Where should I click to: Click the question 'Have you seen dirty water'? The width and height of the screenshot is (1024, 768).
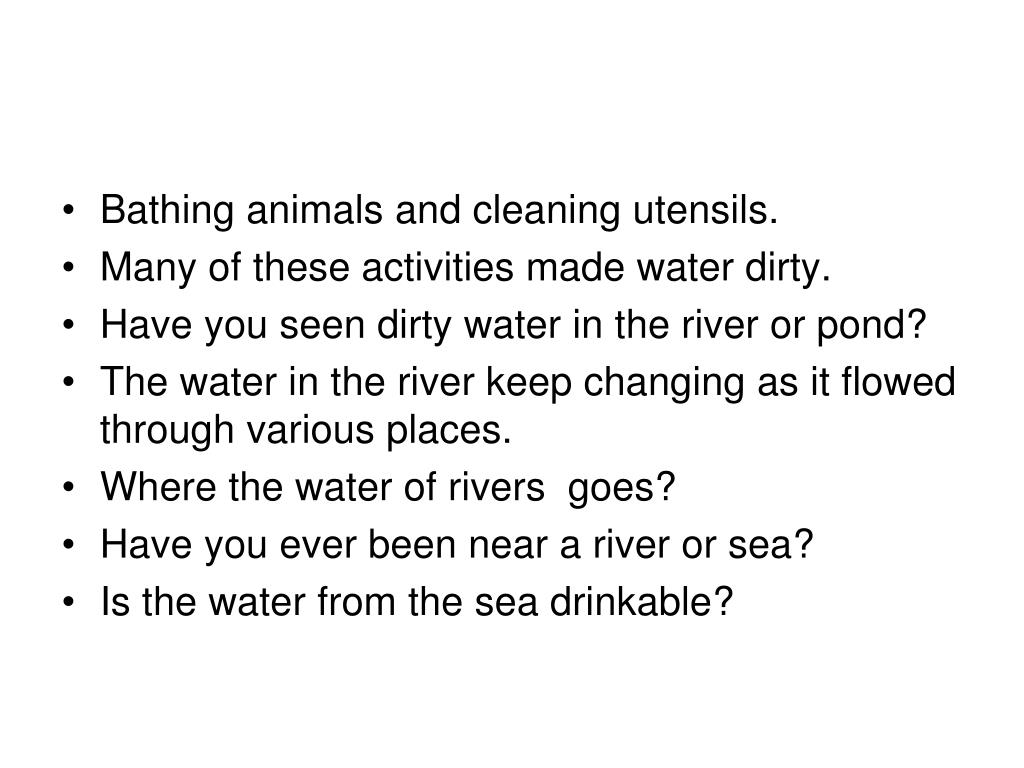513,326
